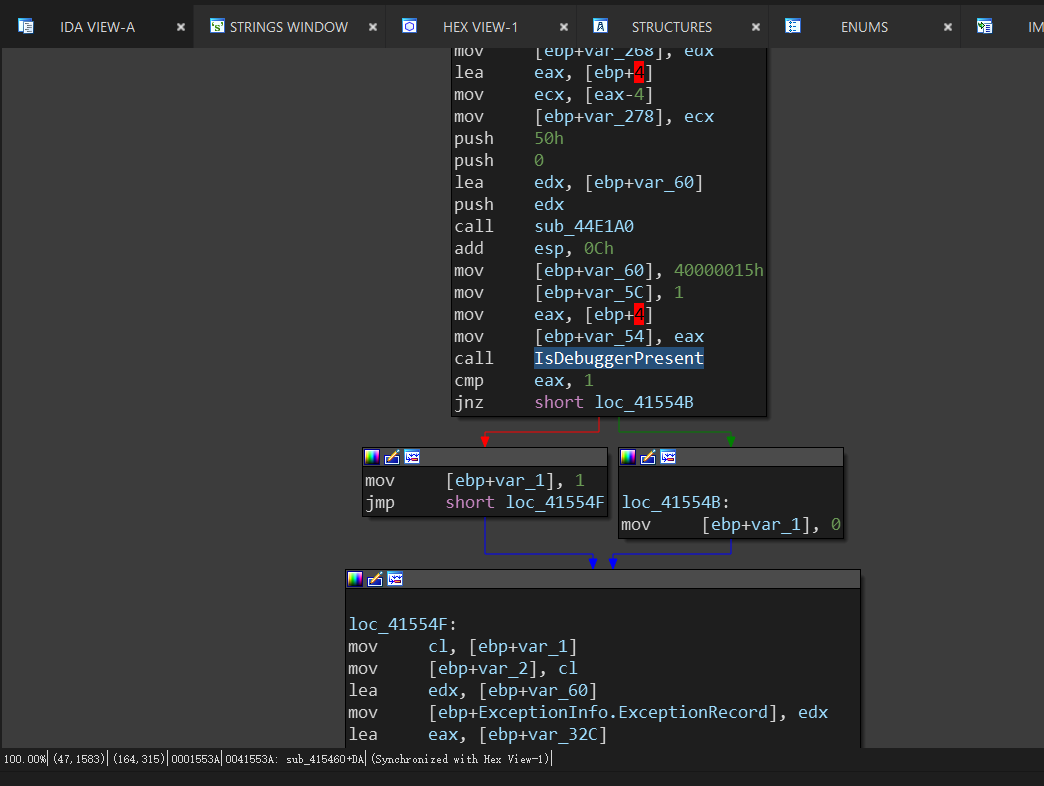Close the Hex View-1 tab
The height and width of the screenshot is (786, 1044).
tap(564, 27)
